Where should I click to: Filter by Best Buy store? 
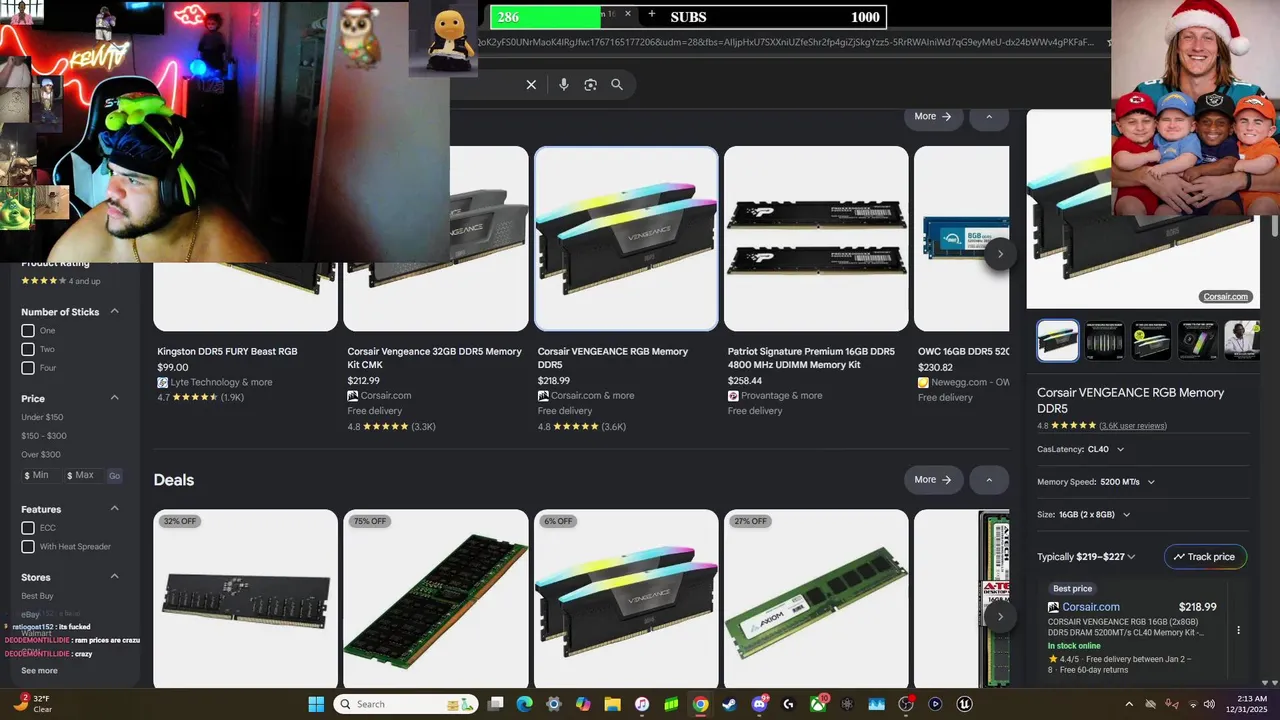pos(38,596)
